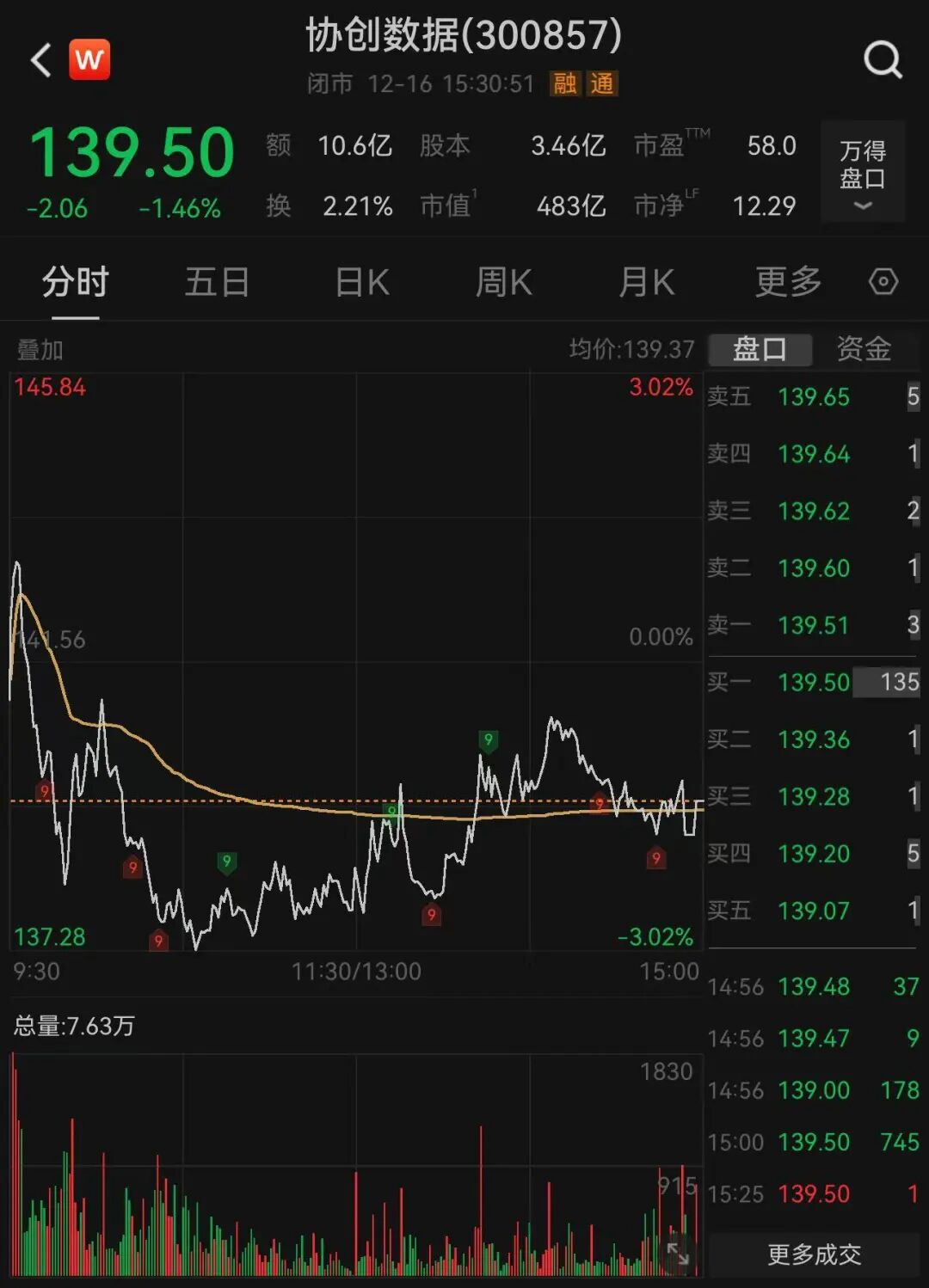
Task: Switch to the 月K monthly chart tab
Action: pos(644,282)
